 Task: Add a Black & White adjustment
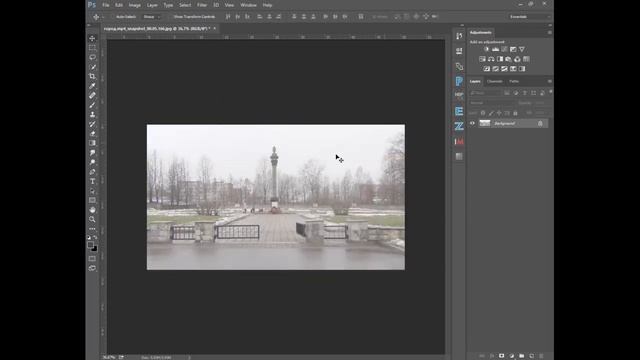[x=500, y=59]
